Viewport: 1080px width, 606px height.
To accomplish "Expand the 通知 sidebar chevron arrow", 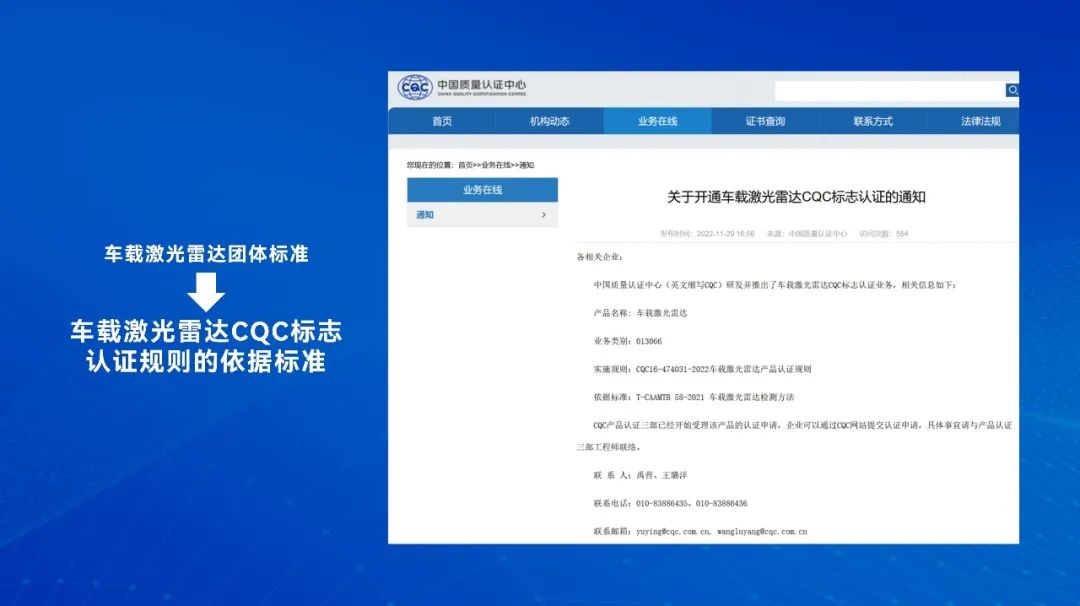I will coord(543,215).
